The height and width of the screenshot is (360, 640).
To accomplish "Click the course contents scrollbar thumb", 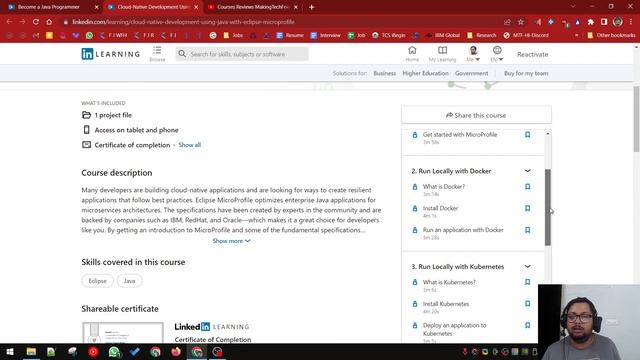I will [548, 207].
